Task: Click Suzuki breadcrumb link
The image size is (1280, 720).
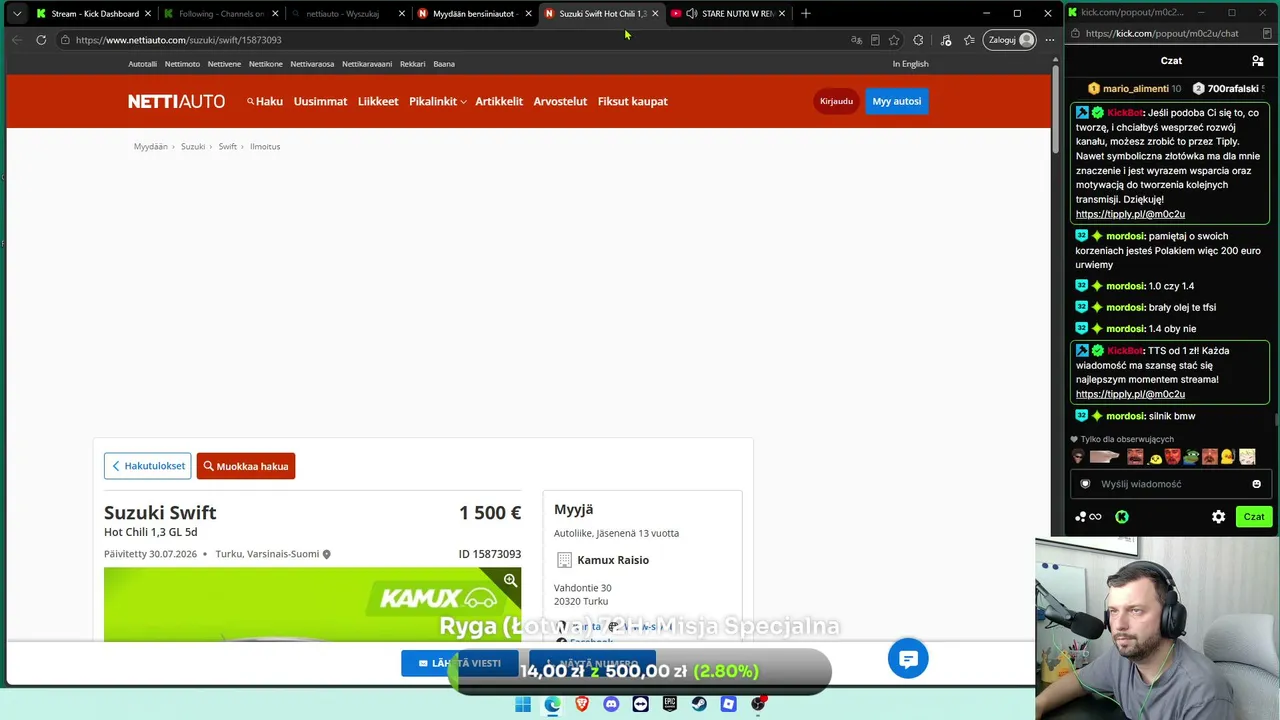Action: click(x=193, y=146)
